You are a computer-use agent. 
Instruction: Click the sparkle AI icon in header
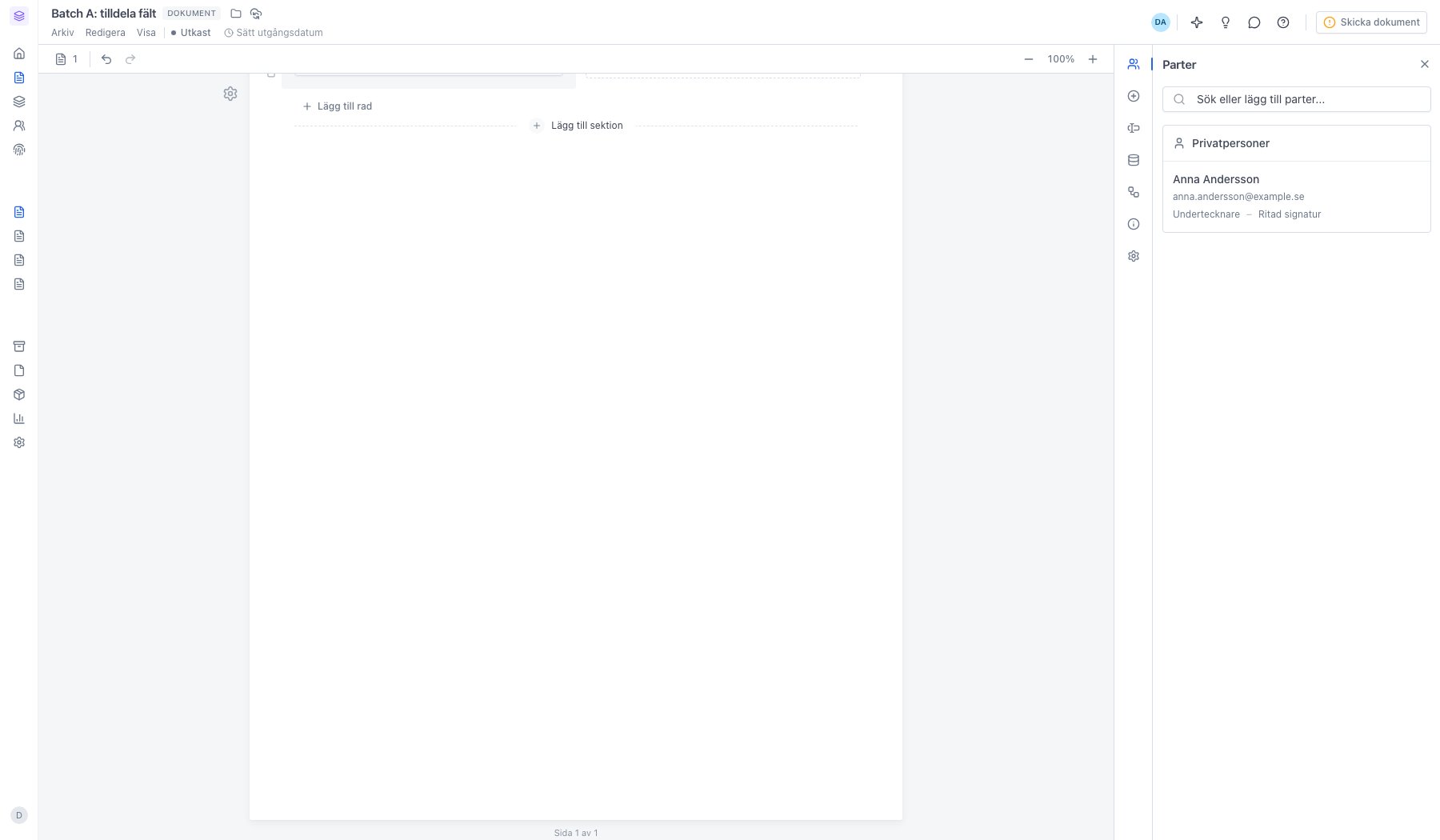tap(1197, 22)
